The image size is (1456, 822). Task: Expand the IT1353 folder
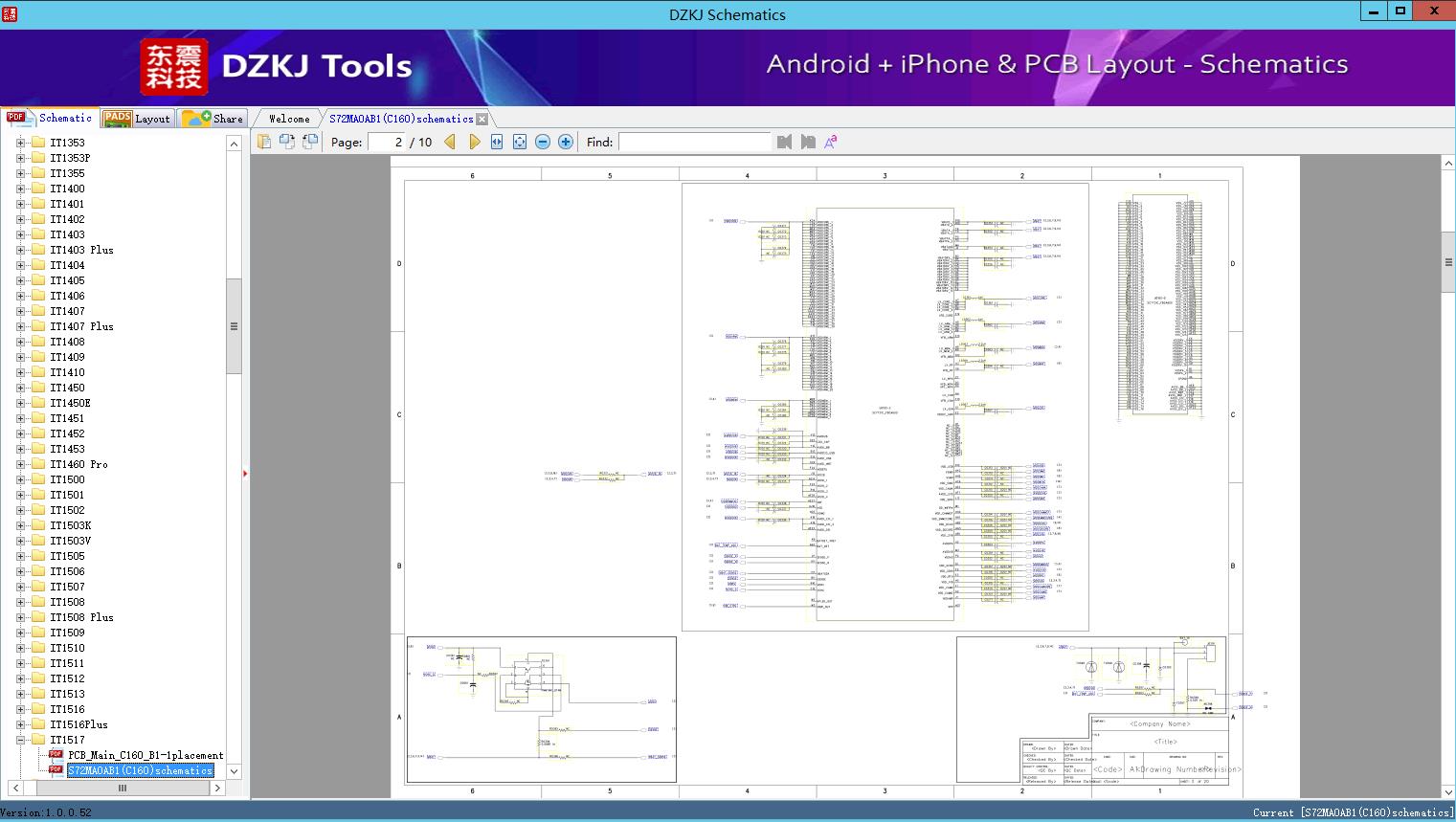(x=20, y=143)
